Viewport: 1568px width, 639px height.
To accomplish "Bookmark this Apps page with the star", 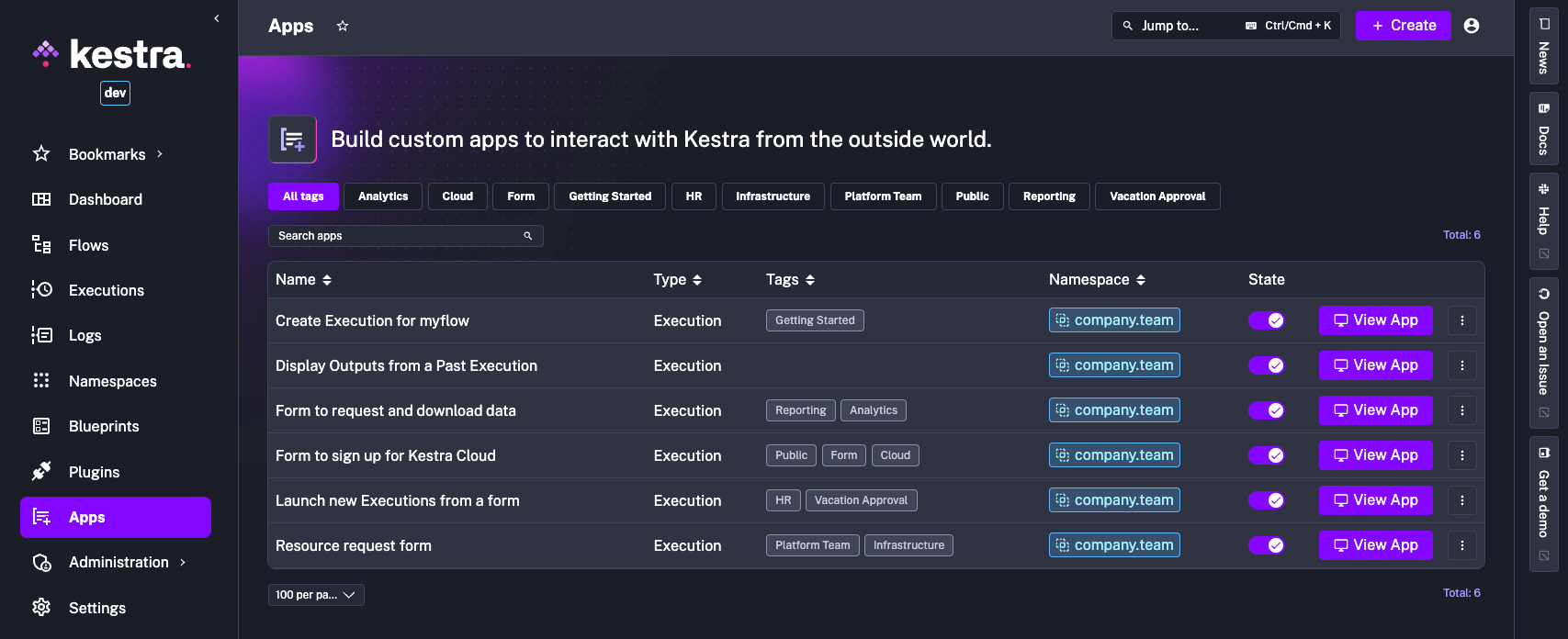I will coord(343,26).
